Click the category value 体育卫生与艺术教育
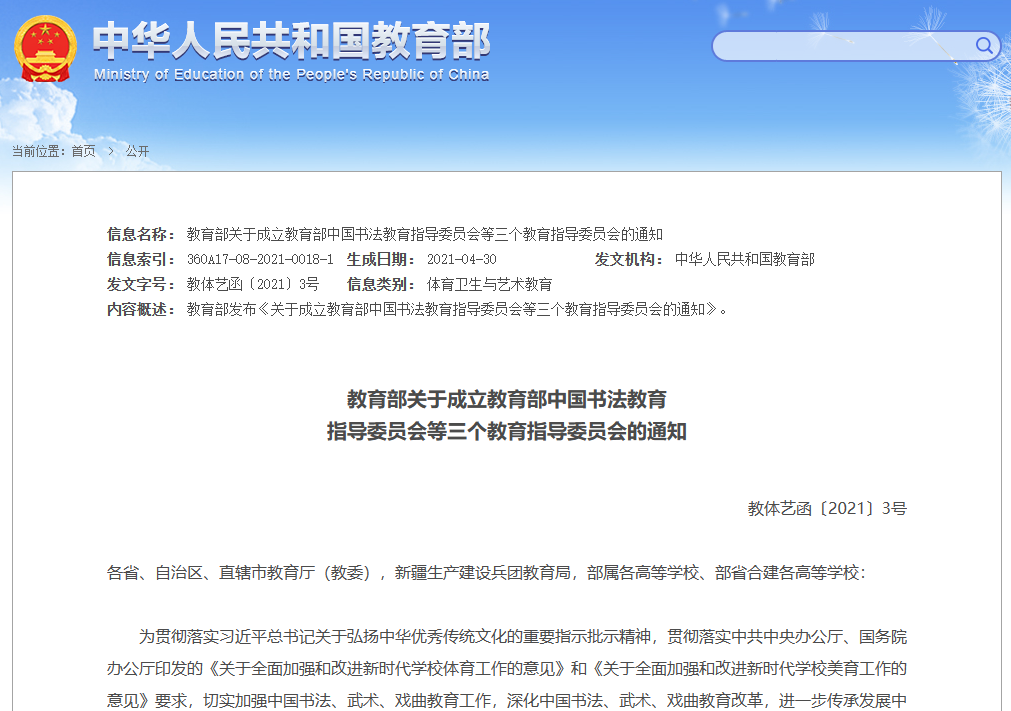 pos(489,284)
